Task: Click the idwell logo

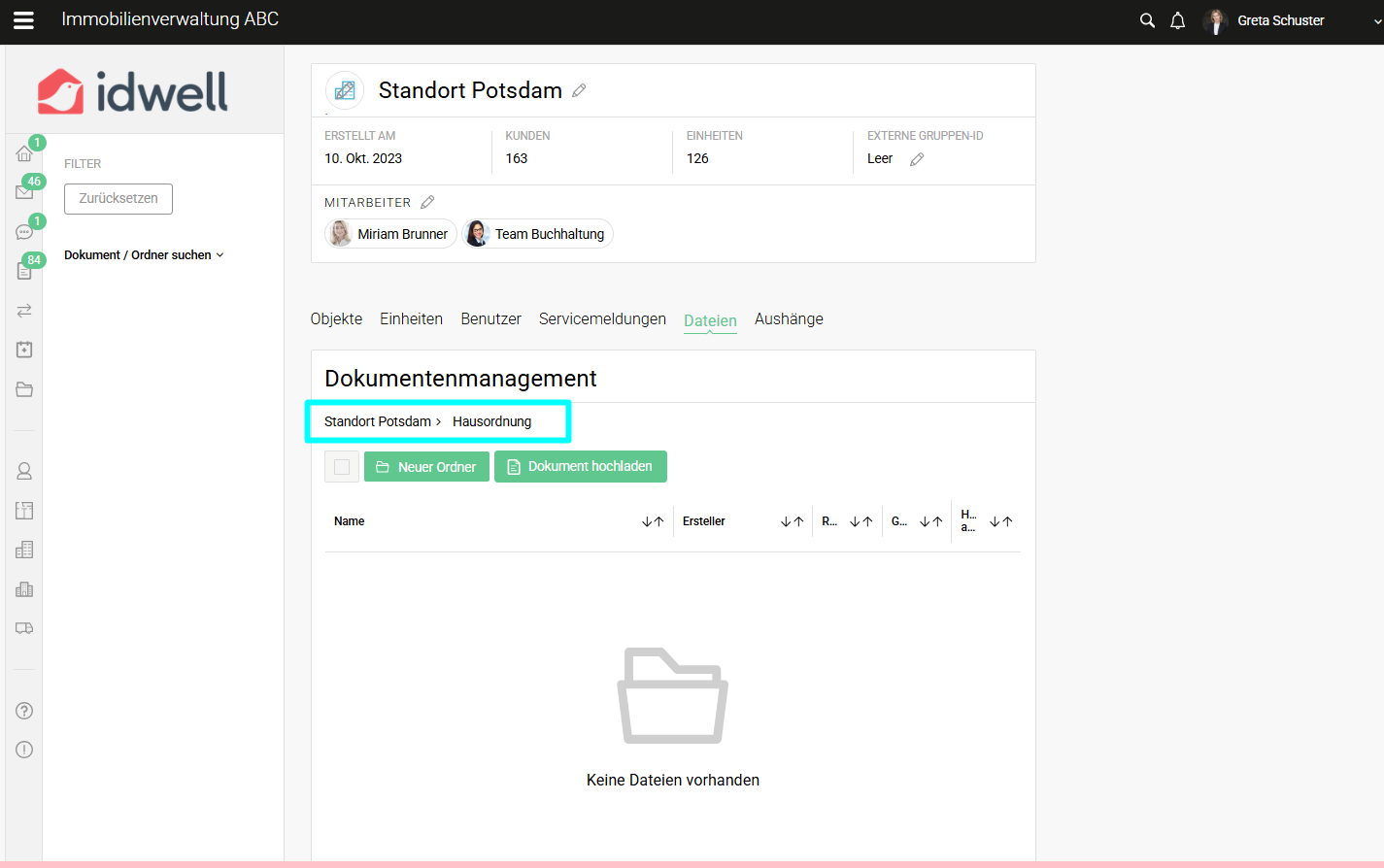Action: [x=133, y=91]
